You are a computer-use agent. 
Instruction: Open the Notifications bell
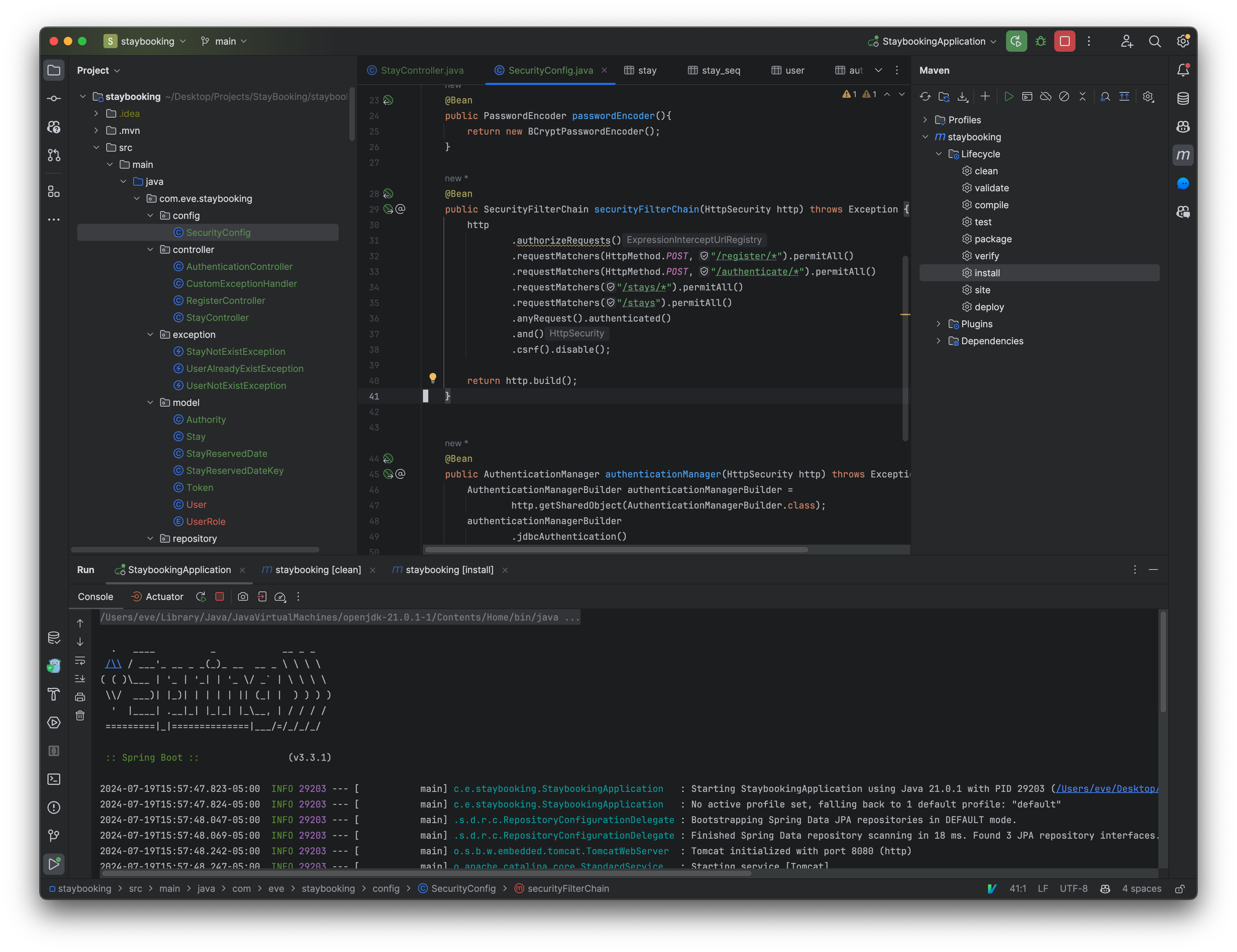click(x=1184, y=70)
